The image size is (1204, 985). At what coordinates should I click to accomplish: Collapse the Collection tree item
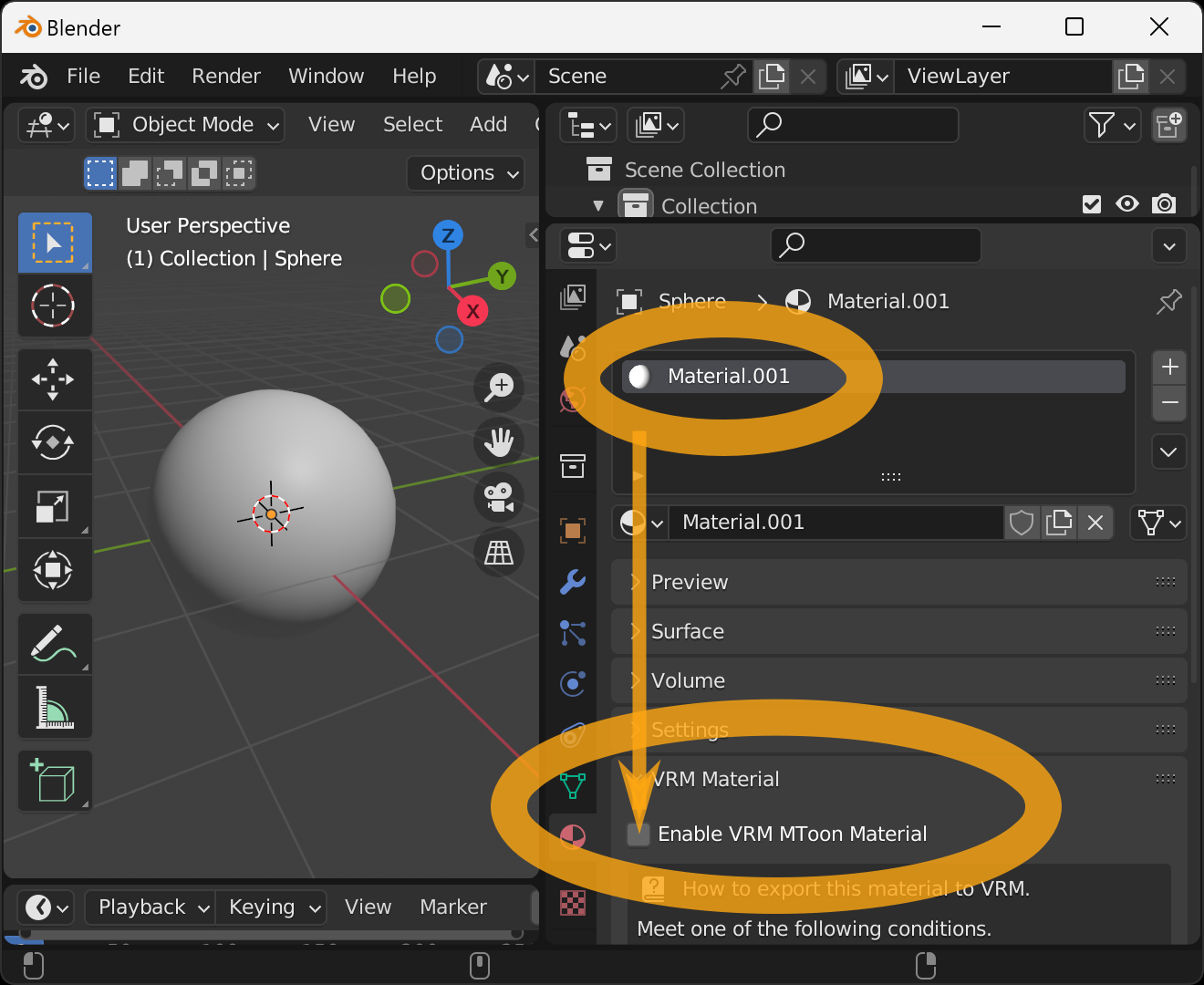click(x=598, y=206)
